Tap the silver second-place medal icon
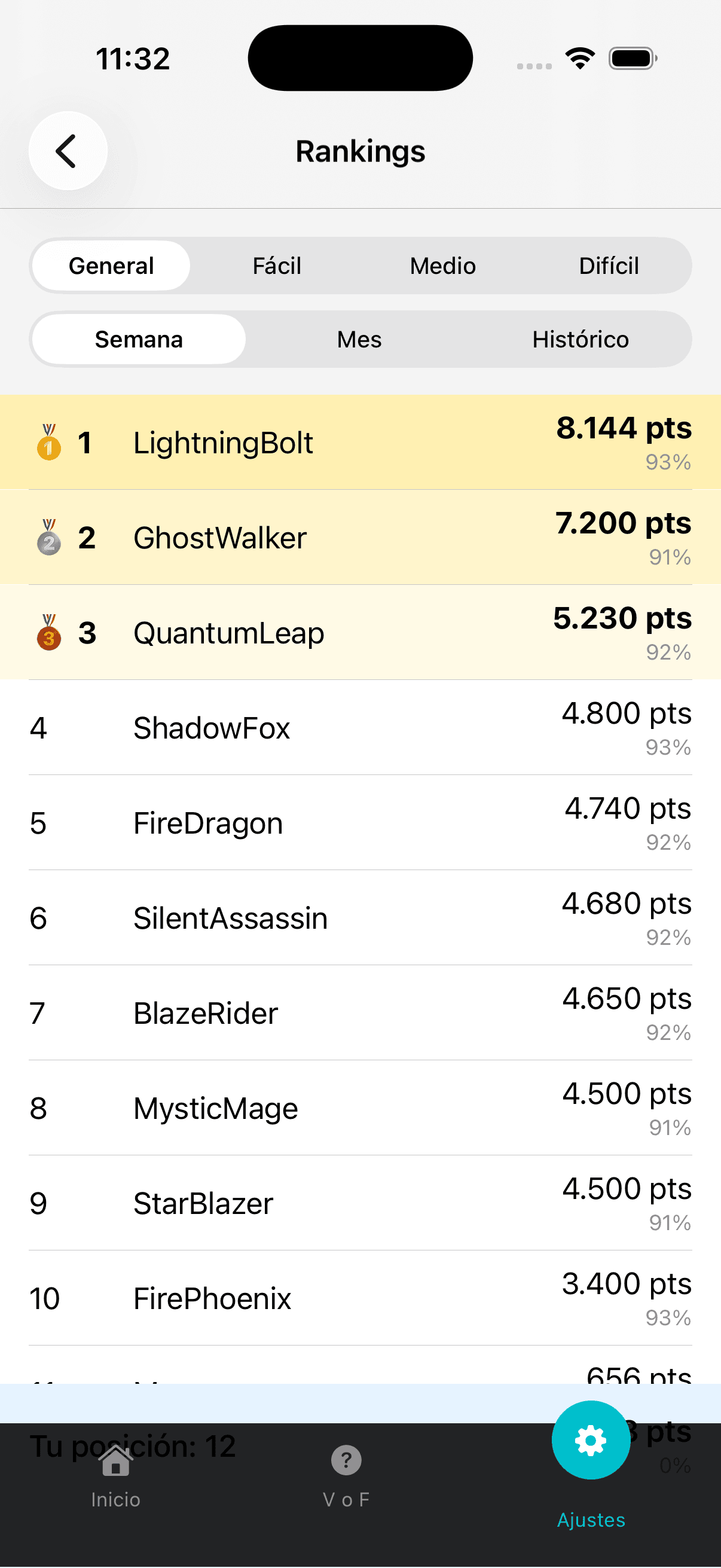The height and width of the screenshot is (1568, 721). [49, 538]
